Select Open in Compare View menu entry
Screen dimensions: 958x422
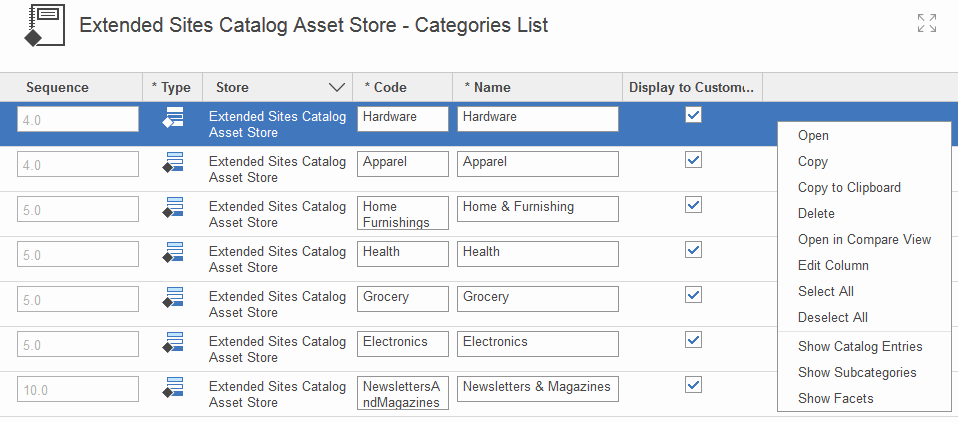pos(864,240)
